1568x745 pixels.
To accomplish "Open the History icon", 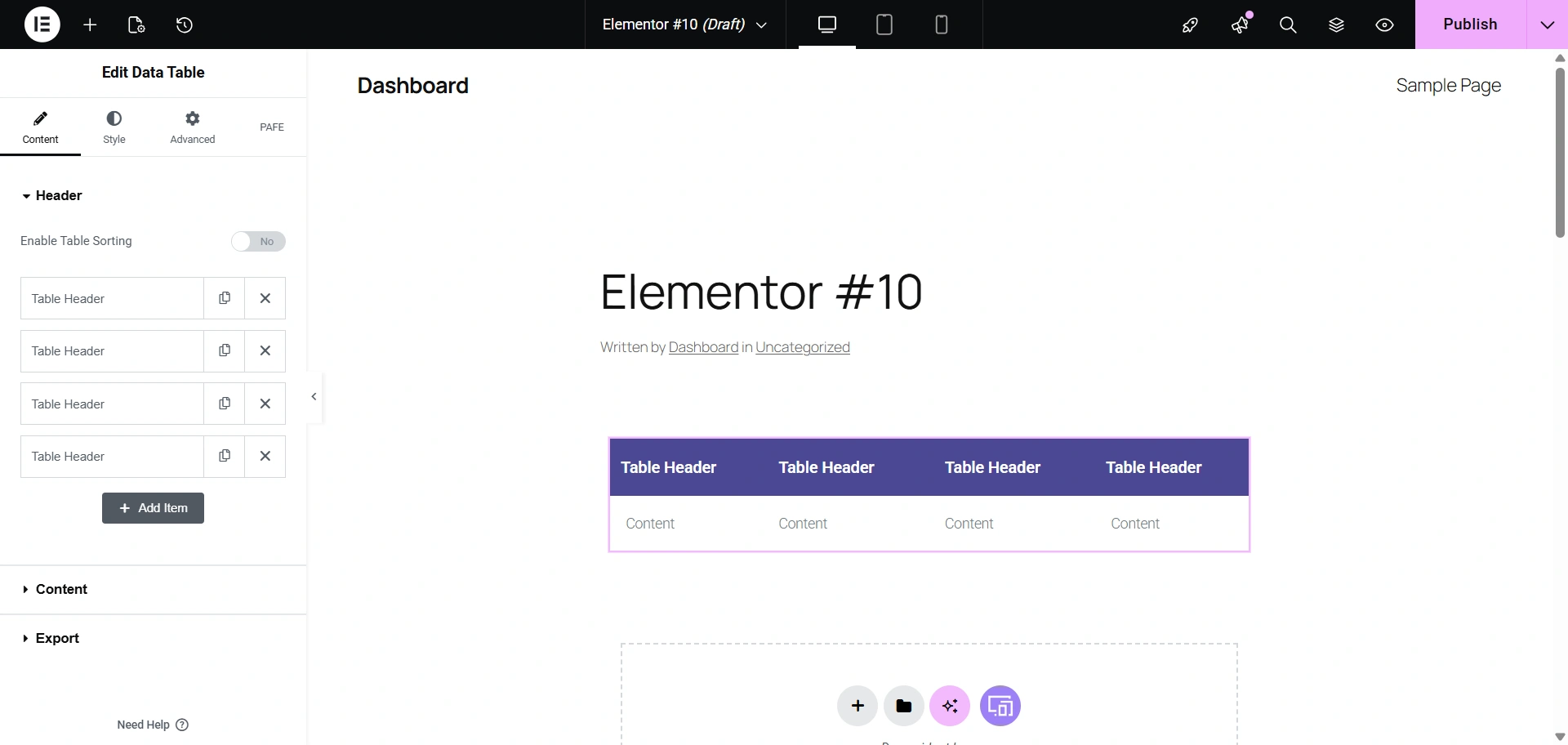I will pos(185,25).
